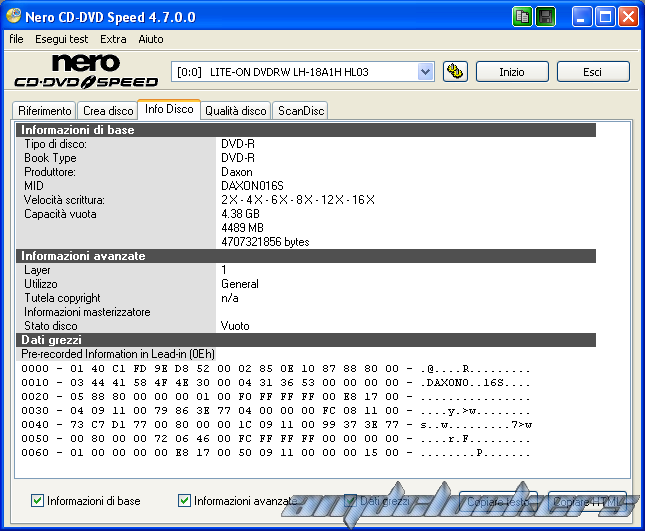This screenshot has width=645, height=531.
Task: Uncheck the Informazioni di base checkbox
Action: pos(38,500)
